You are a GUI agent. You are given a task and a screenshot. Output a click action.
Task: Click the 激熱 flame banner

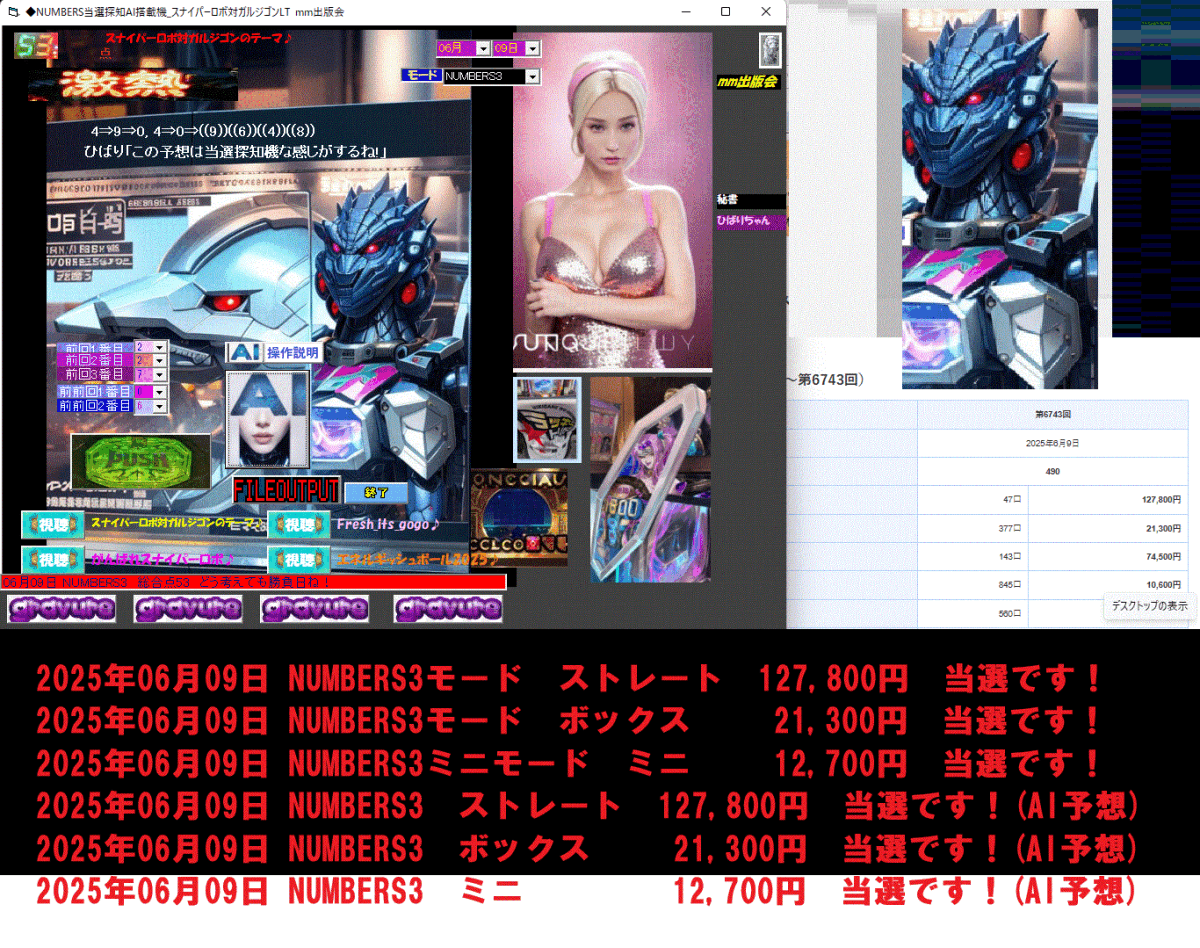(x=132, y=84)
